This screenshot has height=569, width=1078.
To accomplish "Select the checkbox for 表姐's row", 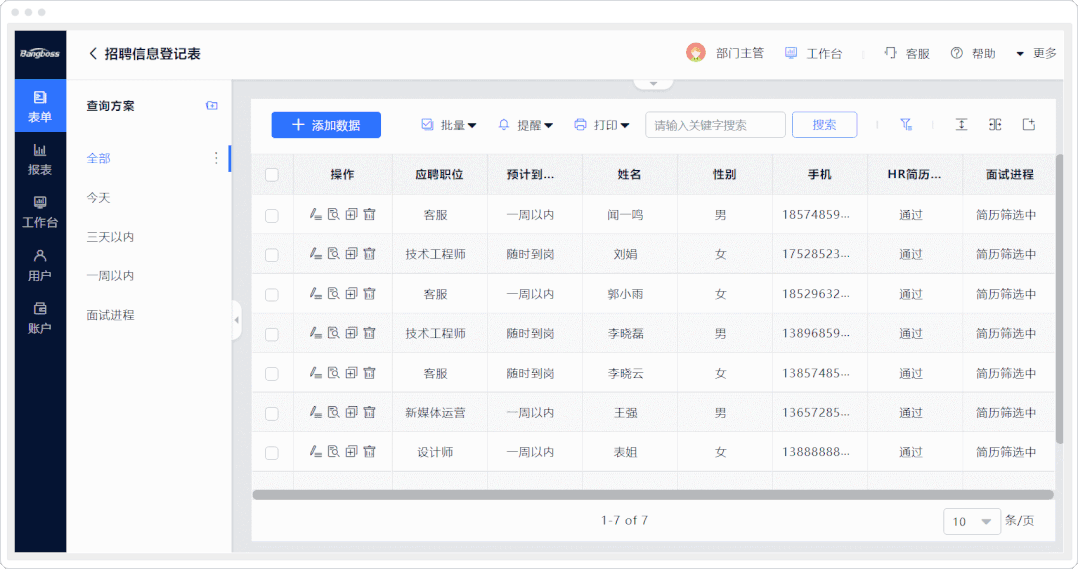I will pyautogui.click(x=272, y=452).
